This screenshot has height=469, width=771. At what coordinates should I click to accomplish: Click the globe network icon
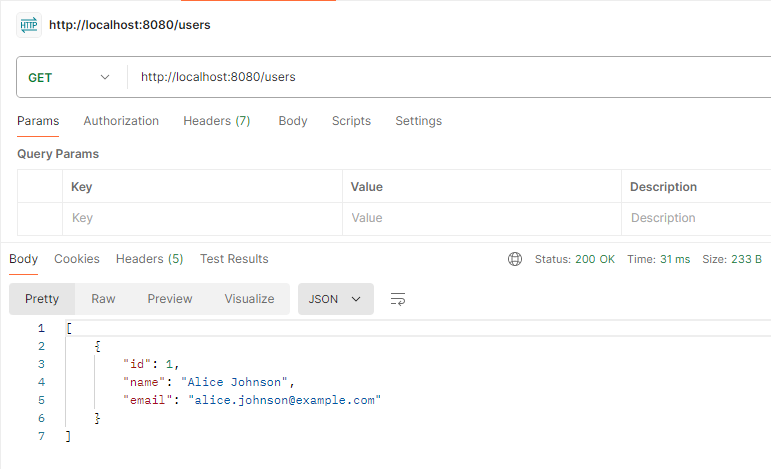(515, 259)
